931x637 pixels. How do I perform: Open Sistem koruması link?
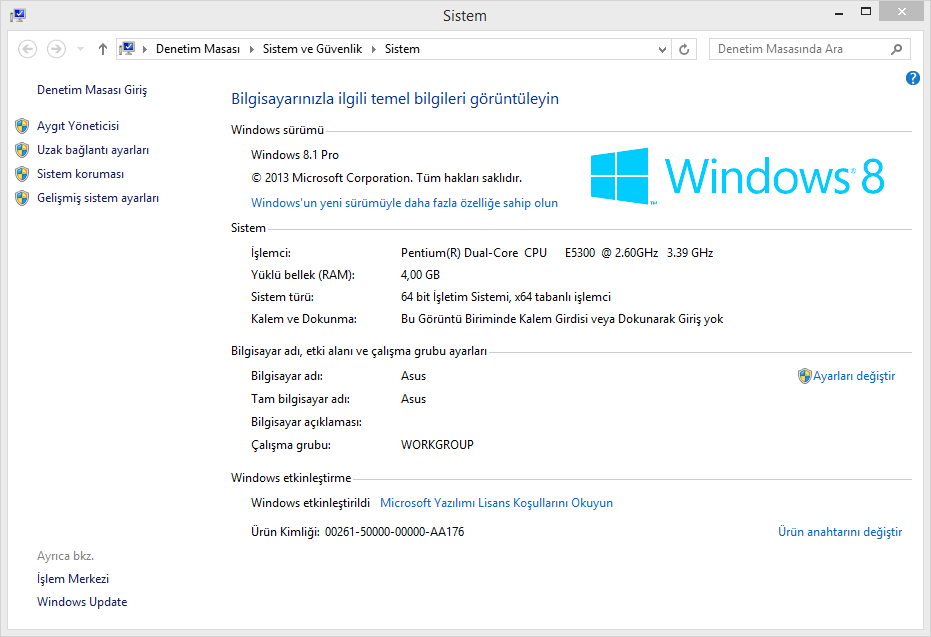click(x=80, y=174)
